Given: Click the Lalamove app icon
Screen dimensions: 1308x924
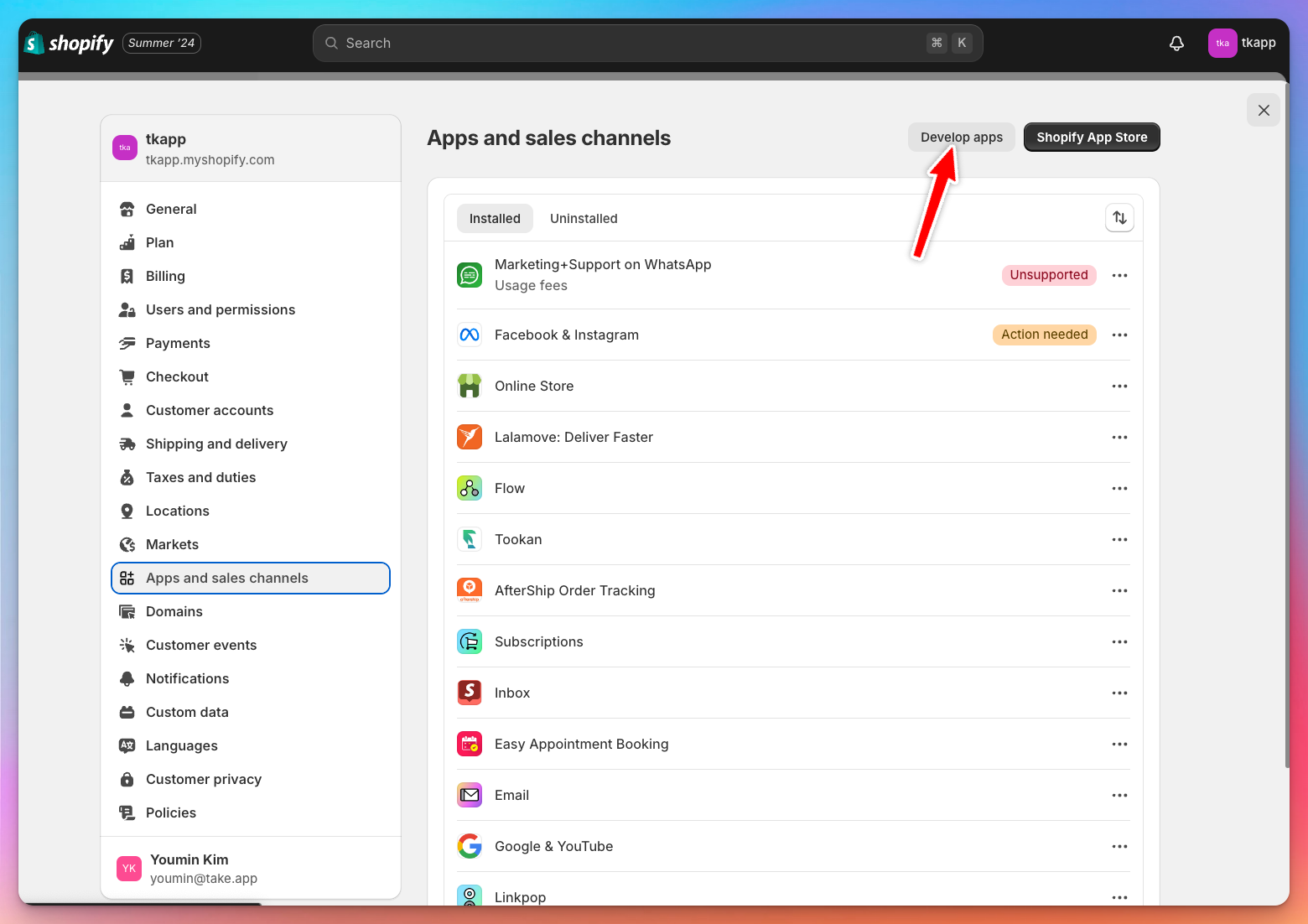Looking at the screenshot, I should click(470, 437).
